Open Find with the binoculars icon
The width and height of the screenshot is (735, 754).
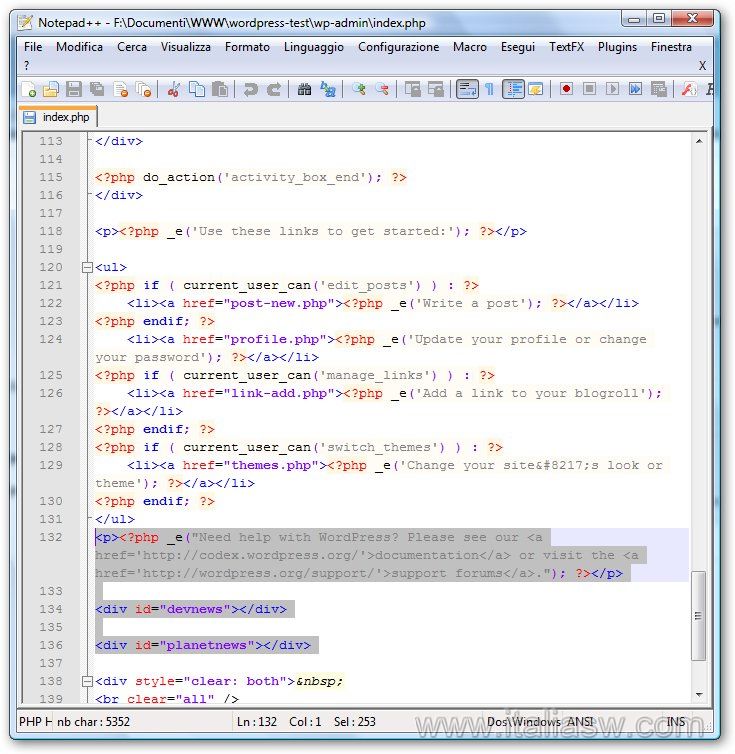[304, 89]
